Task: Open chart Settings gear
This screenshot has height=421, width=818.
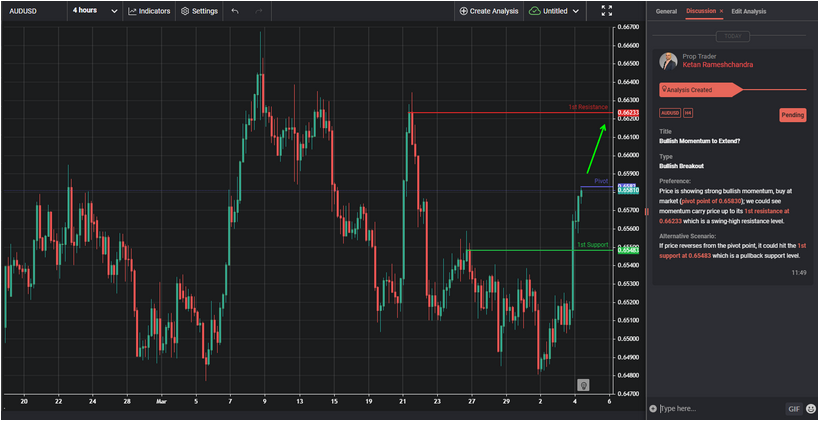Action: (199, 11)
